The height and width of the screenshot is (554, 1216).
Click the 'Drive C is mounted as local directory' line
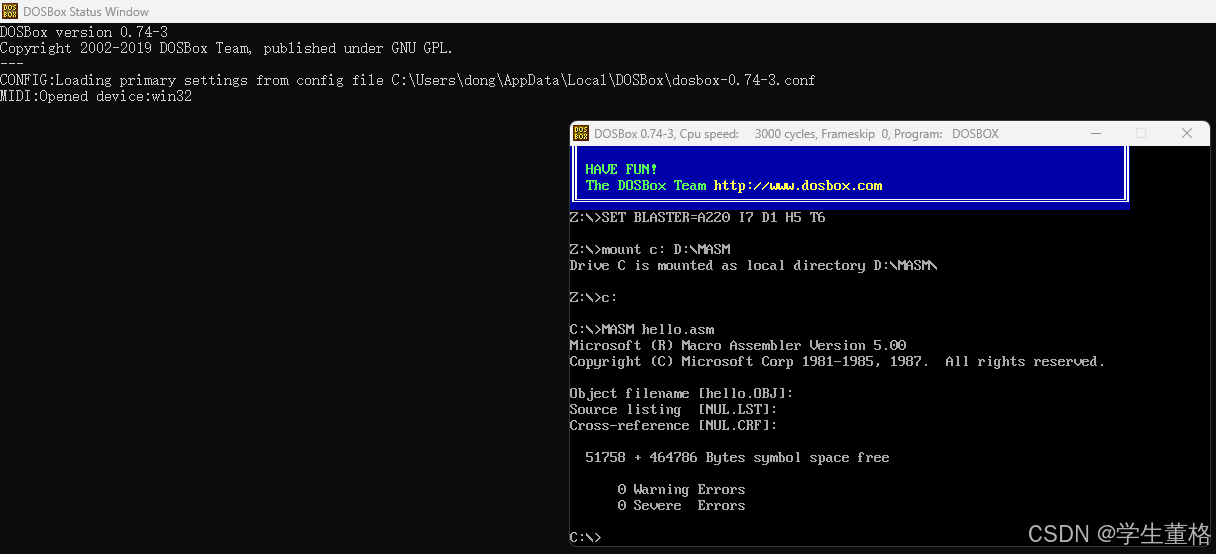pos(754,265)
